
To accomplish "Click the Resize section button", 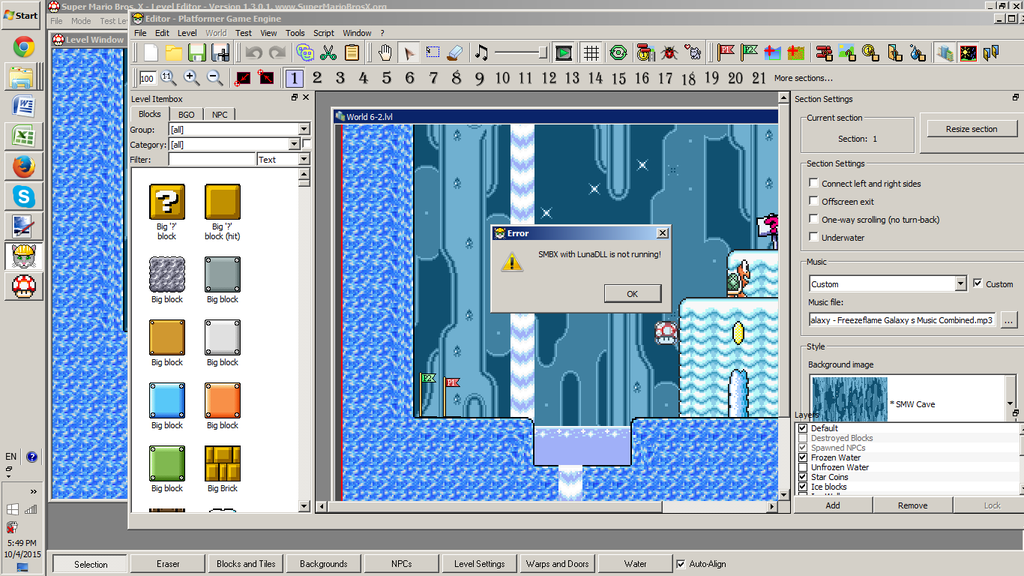I will point(971,129).
